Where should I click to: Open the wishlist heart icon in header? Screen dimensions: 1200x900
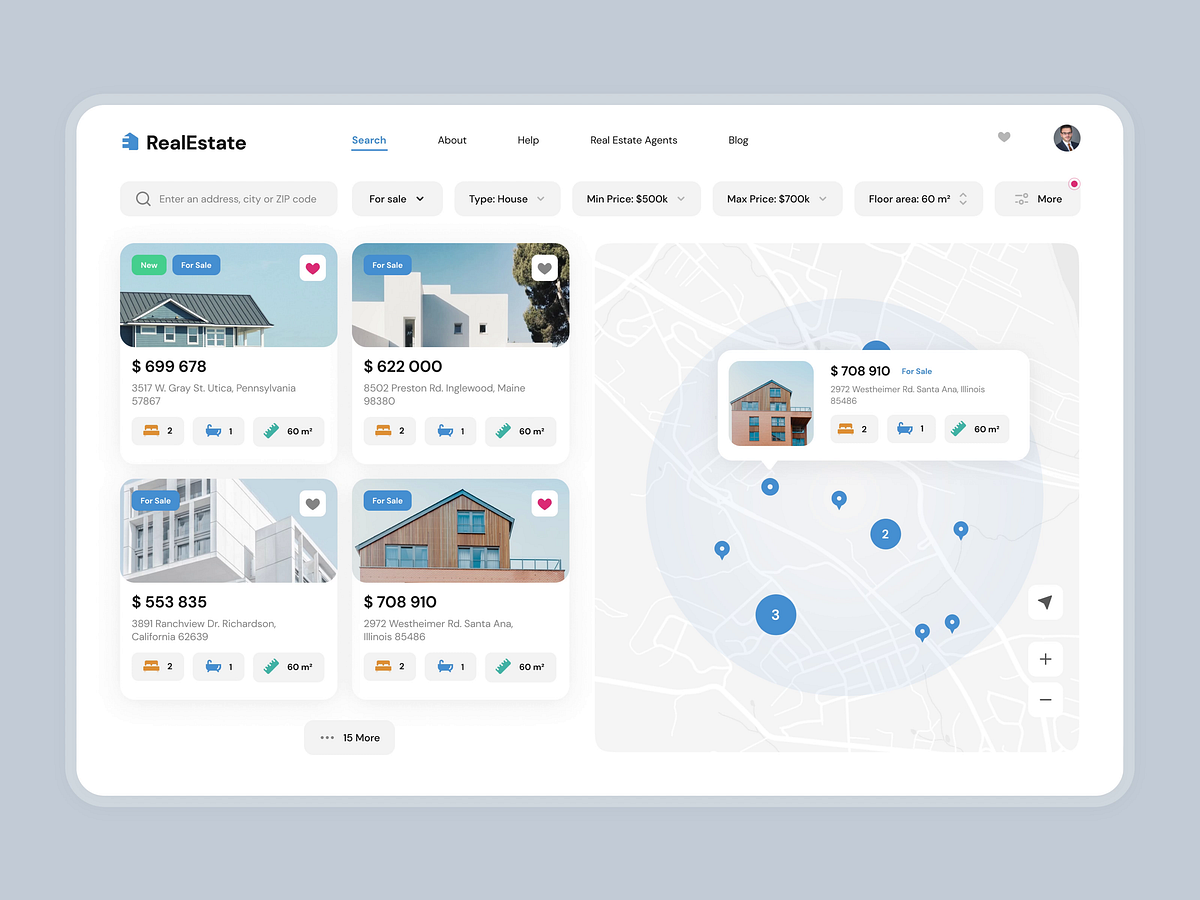(1004, 137)
